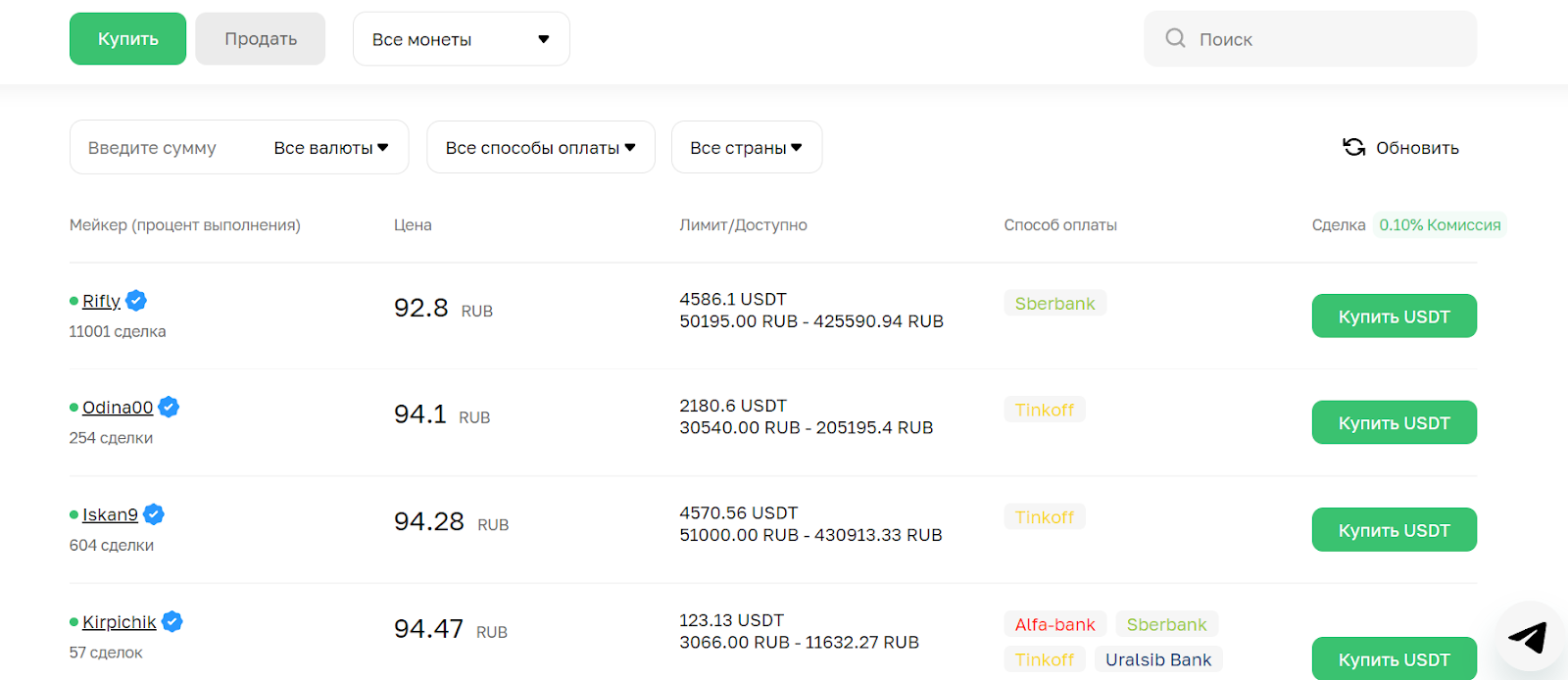Switch to the Продать tab
Image resolution: width=1568 pixels, height=680 pixels.
pos(260,39)
